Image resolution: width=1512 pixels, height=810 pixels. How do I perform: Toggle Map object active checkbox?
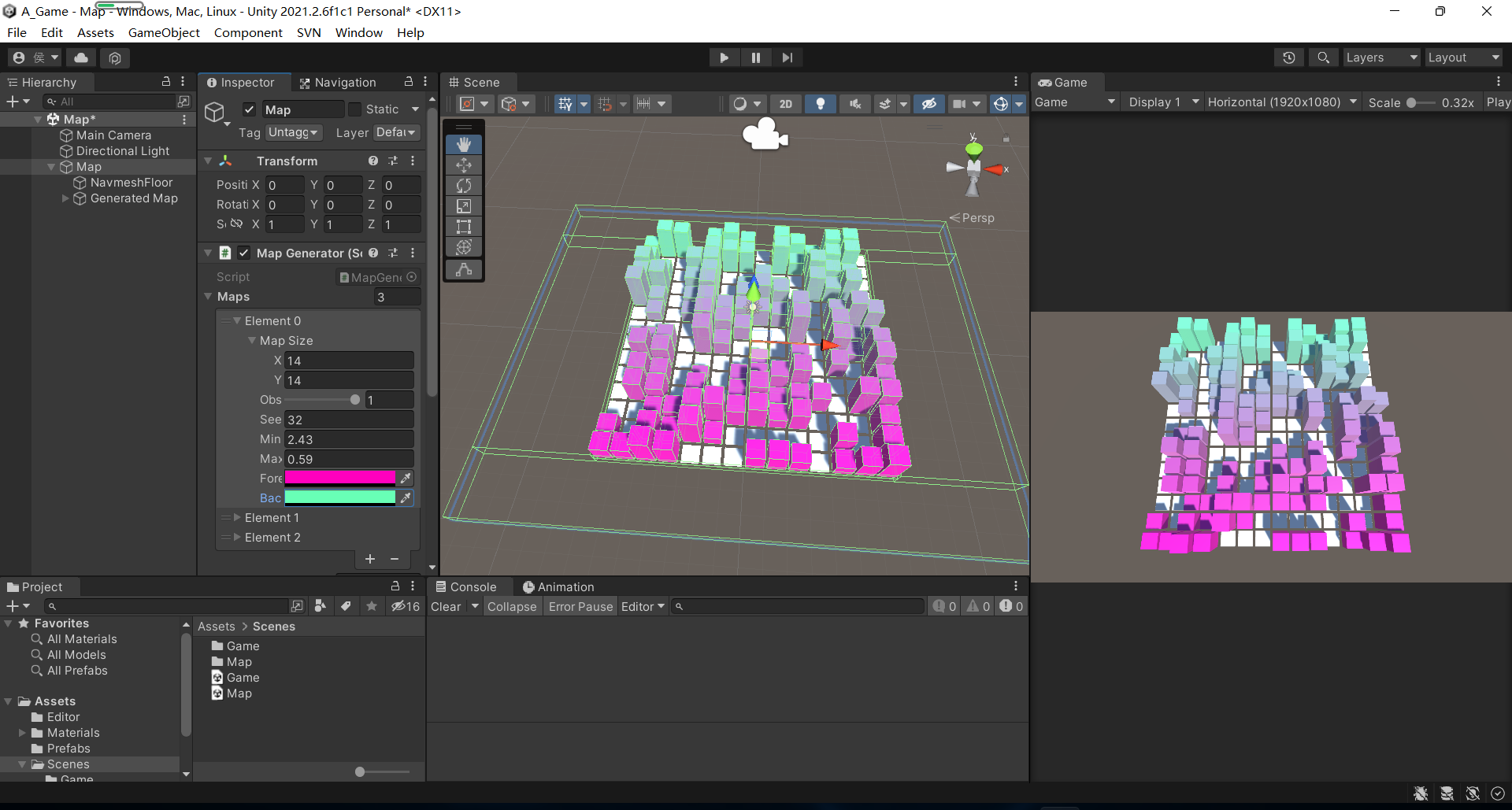click(x=249, y=109)
